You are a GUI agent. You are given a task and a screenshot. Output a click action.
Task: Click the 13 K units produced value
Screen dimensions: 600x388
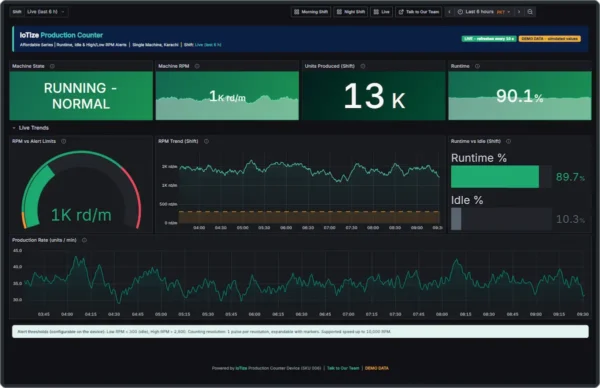pos(374,96)
